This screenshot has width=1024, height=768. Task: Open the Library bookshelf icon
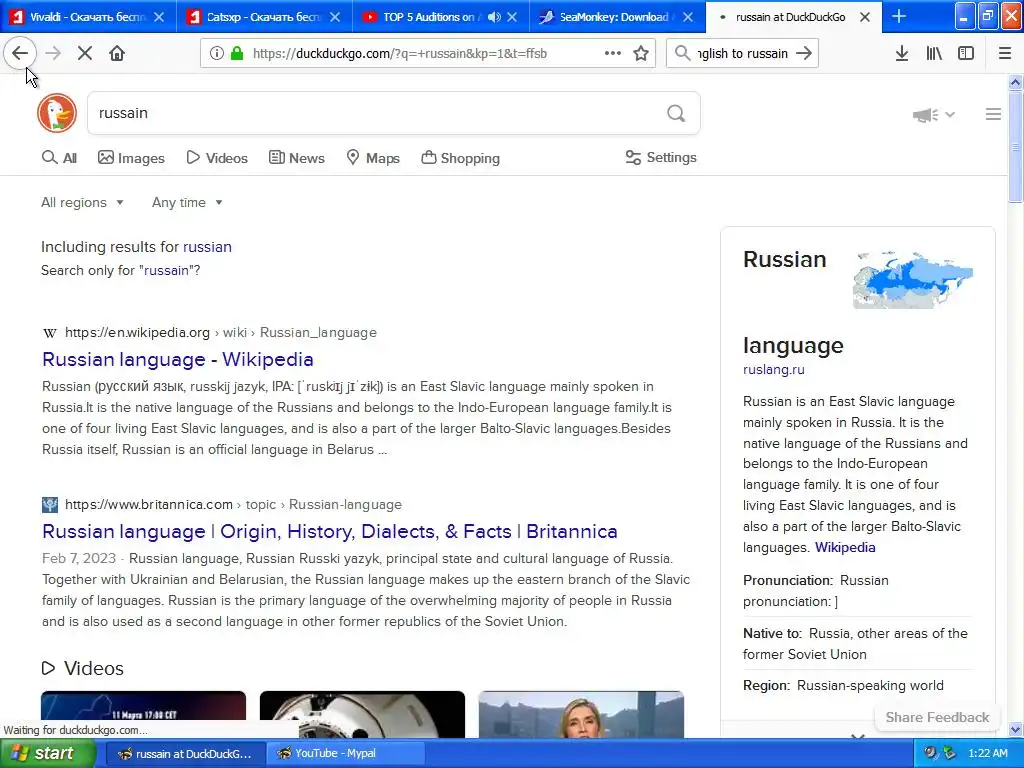pyautogui.click(x=934, y=53)
